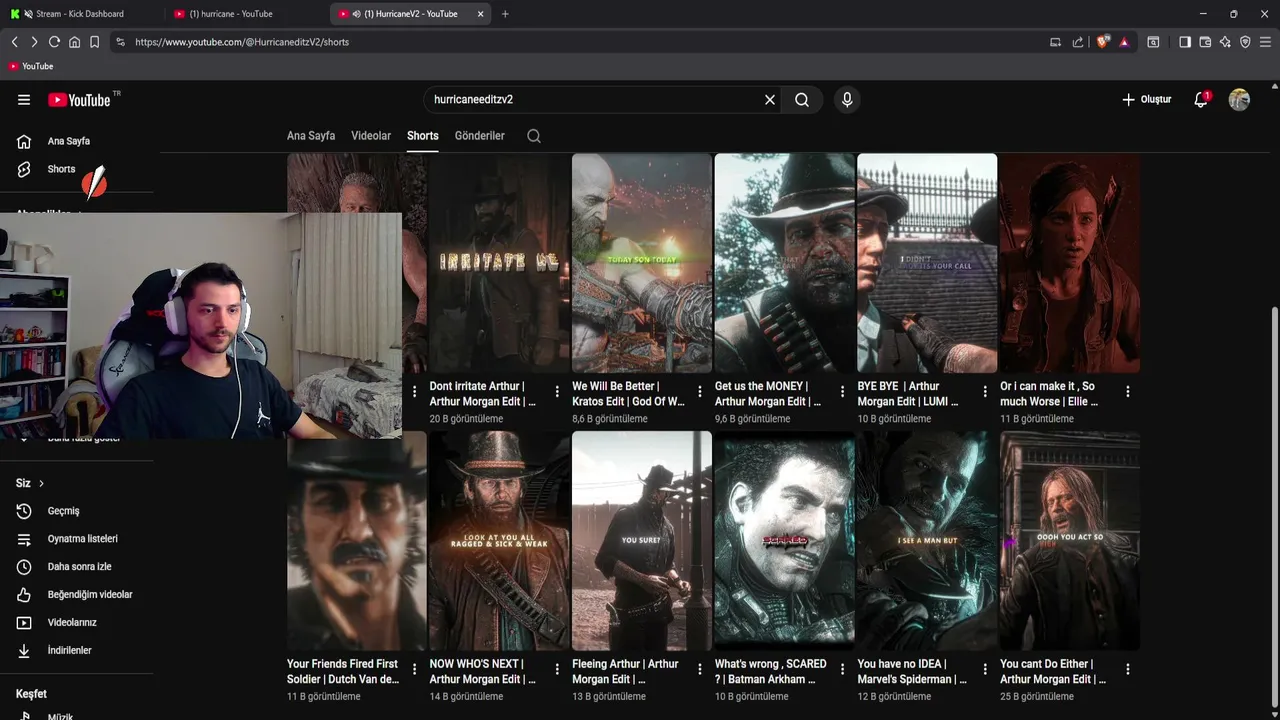Switch to Stream - Kick Dashboard tab
1280x720 pixels.
tap(80, 14)
